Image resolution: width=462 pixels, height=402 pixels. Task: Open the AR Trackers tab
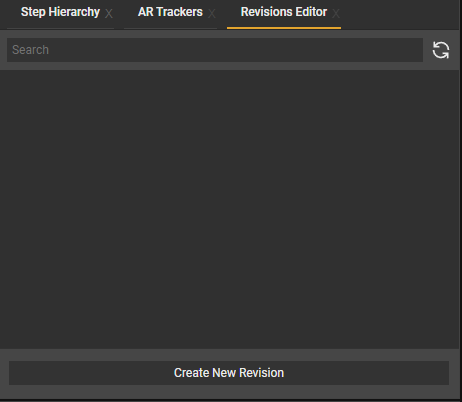click(x=170, y=12)
